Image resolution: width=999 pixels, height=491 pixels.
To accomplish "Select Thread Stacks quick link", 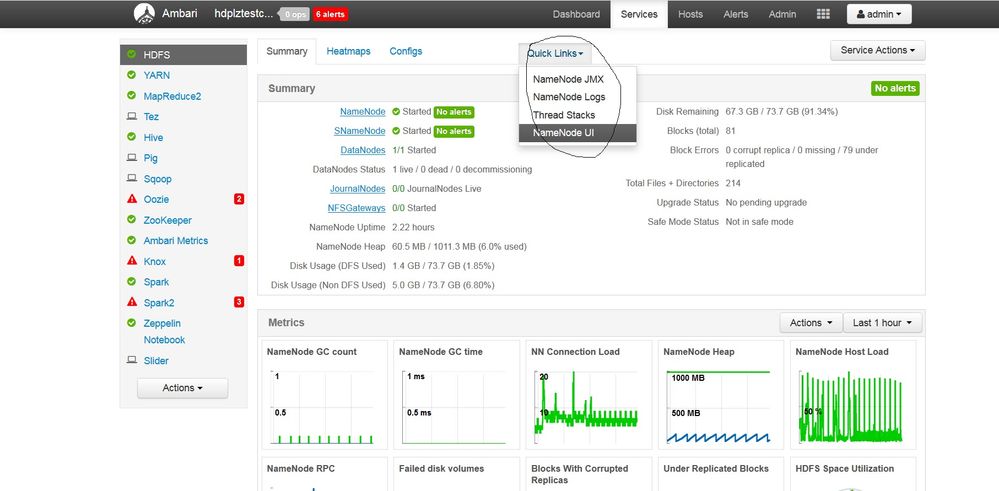I will [x=577, y=115].
